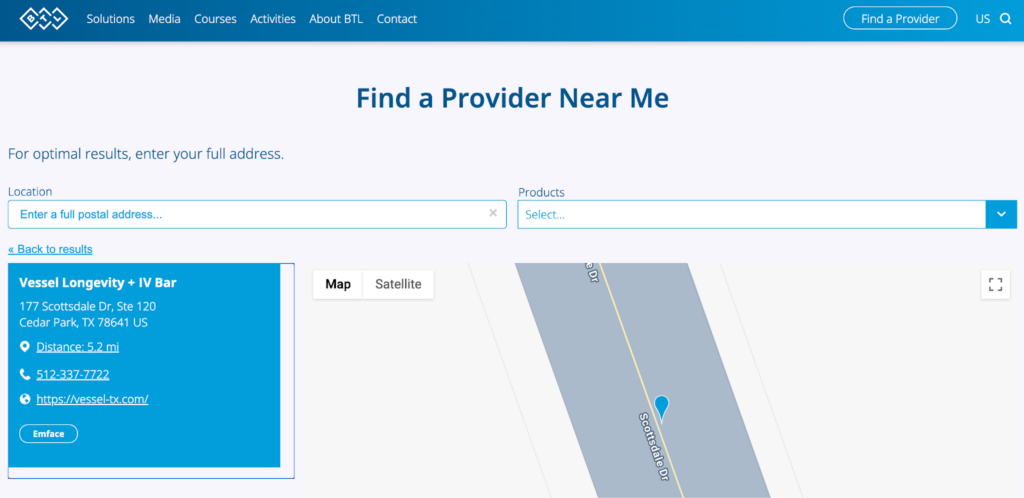Open the Courses menu item
Viewport: 1024px width, 498px height.
point(215,19)
